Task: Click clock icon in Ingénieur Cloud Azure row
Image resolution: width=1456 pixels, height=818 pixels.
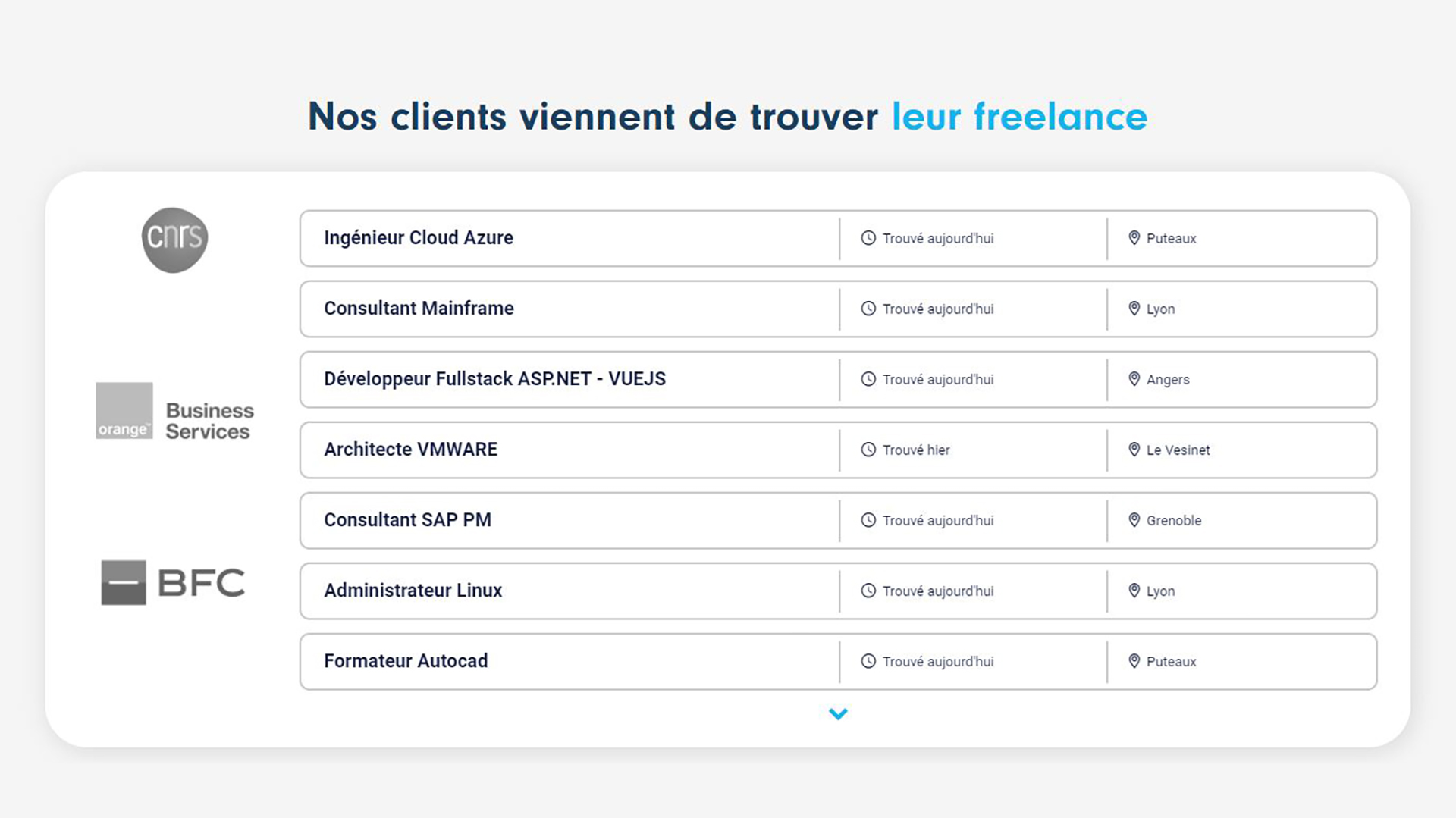Action: [868, 238]
